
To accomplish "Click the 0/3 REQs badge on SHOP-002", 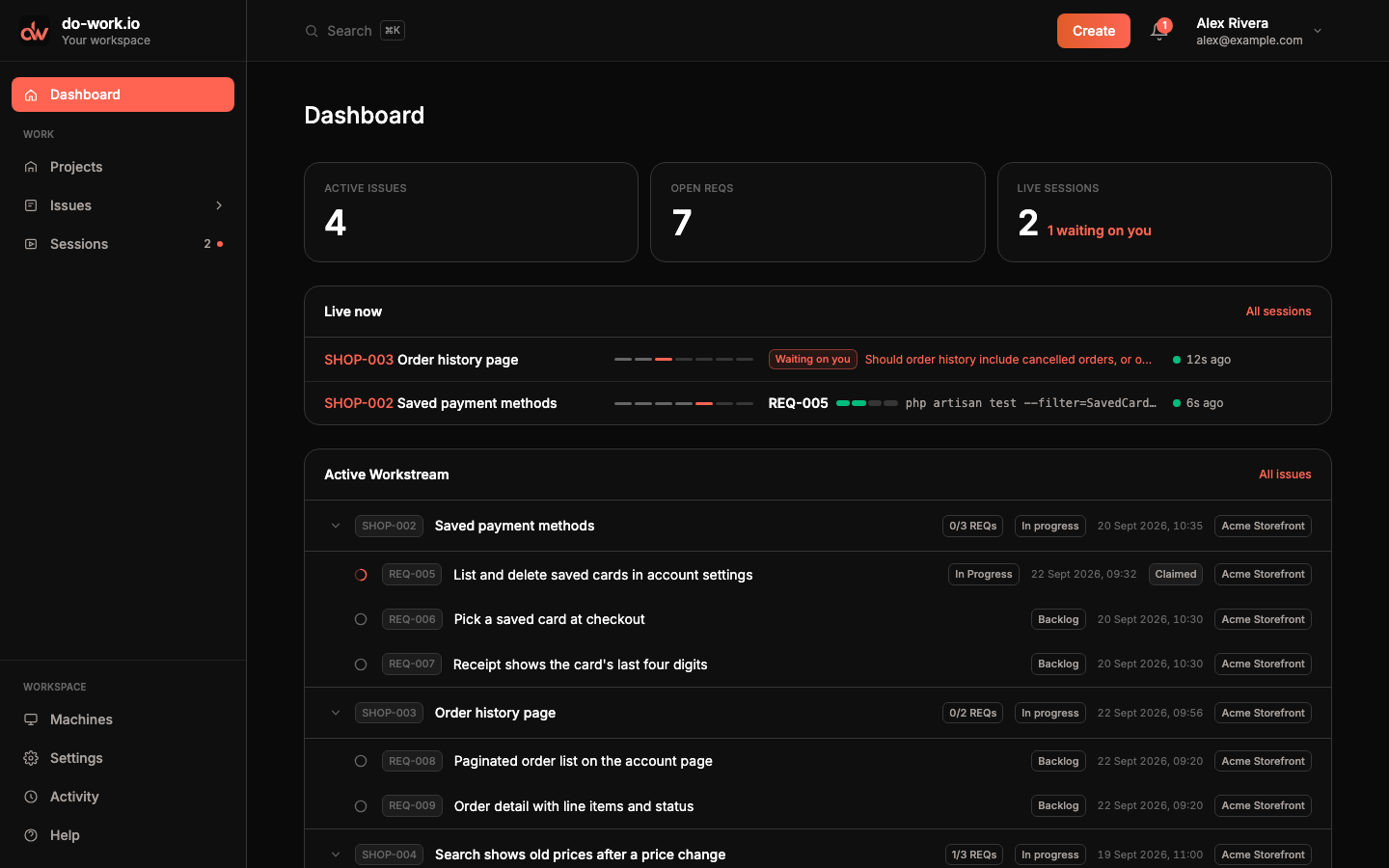I will (x=972, y=526).
